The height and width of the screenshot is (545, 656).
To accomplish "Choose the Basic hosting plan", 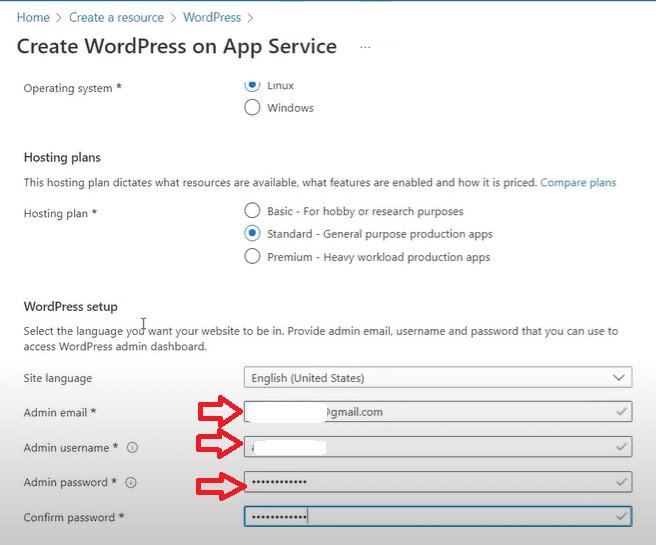I will [x=252, y=211].
